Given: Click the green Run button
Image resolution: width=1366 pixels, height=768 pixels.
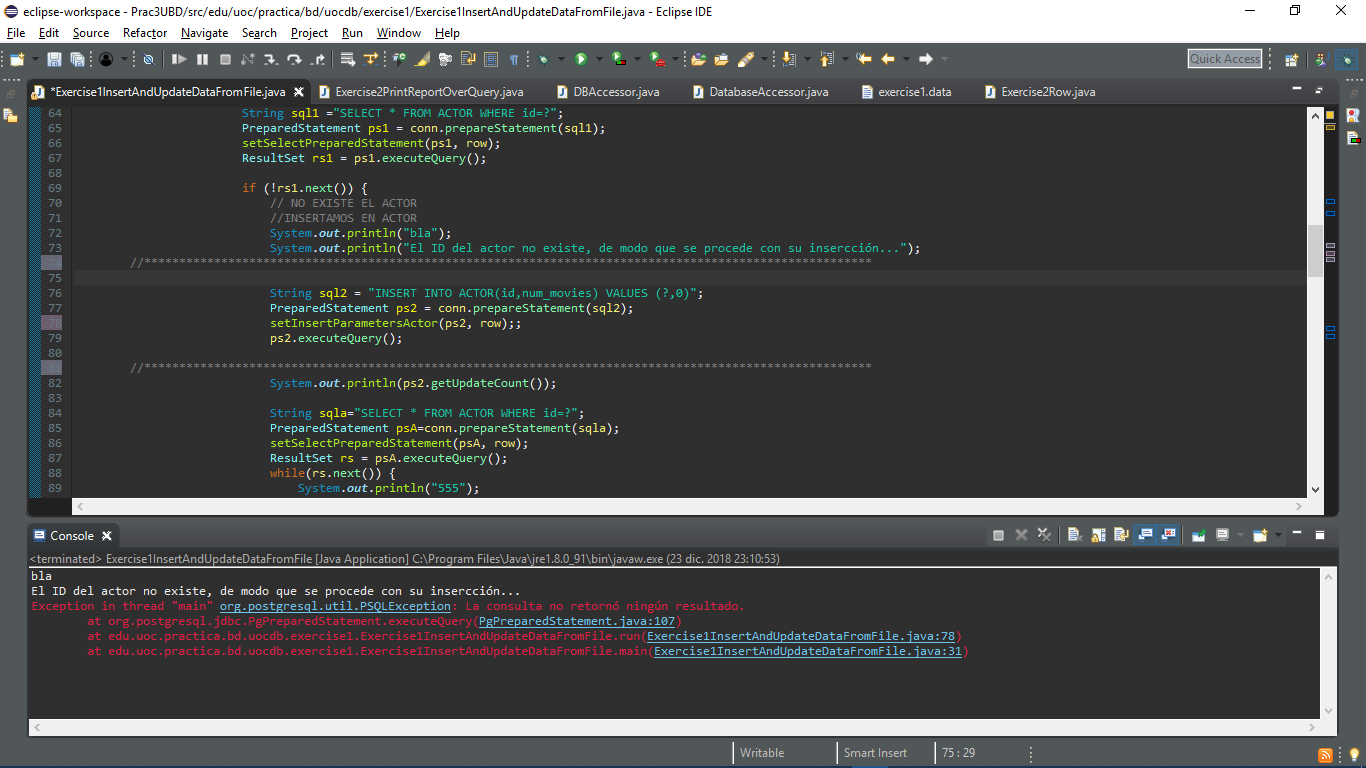Looking at the screenshot, I should click(581, 60).
